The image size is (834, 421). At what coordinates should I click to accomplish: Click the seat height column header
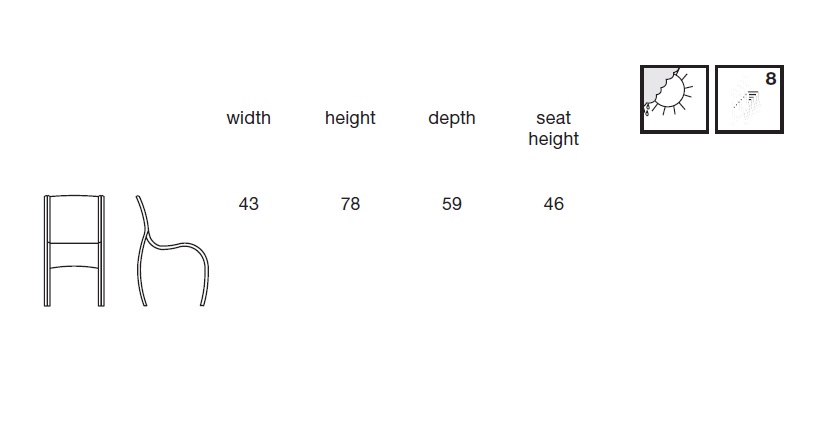pos(553,128)
